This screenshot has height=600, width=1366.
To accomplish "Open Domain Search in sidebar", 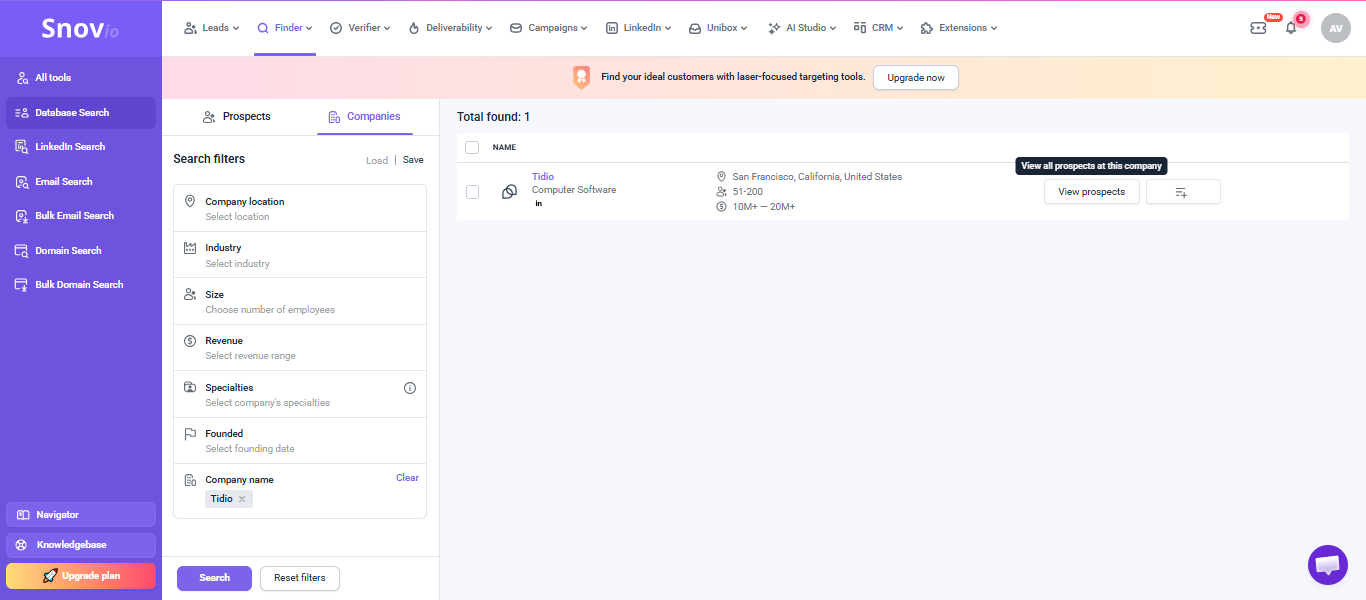I will pyautogui.click(x=81, y=251).
